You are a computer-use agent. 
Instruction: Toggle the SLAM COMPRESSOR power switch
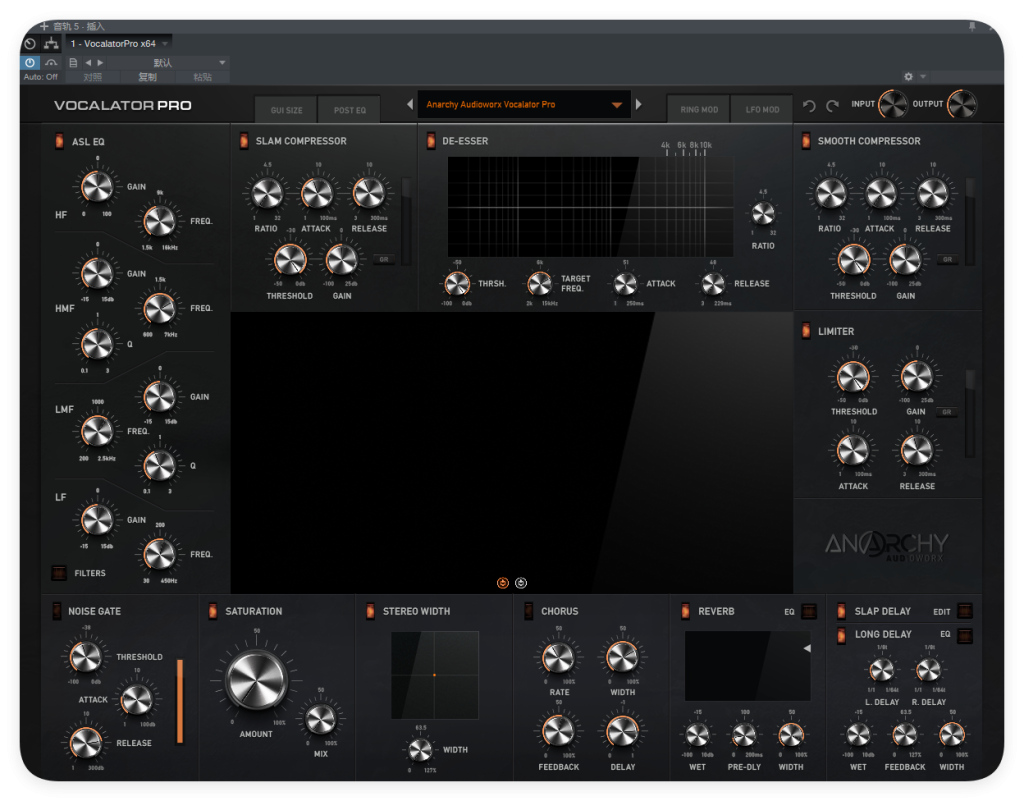pos(244,140)
